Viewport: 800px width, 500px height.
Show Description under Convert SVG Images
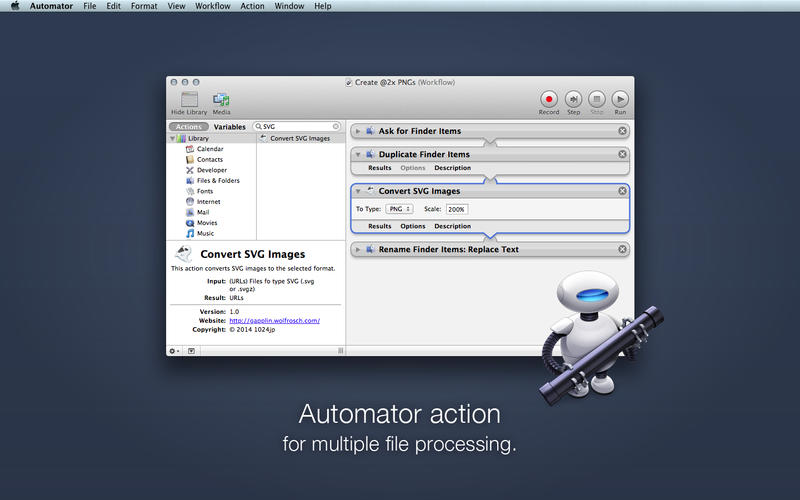(x=453, y=226)
